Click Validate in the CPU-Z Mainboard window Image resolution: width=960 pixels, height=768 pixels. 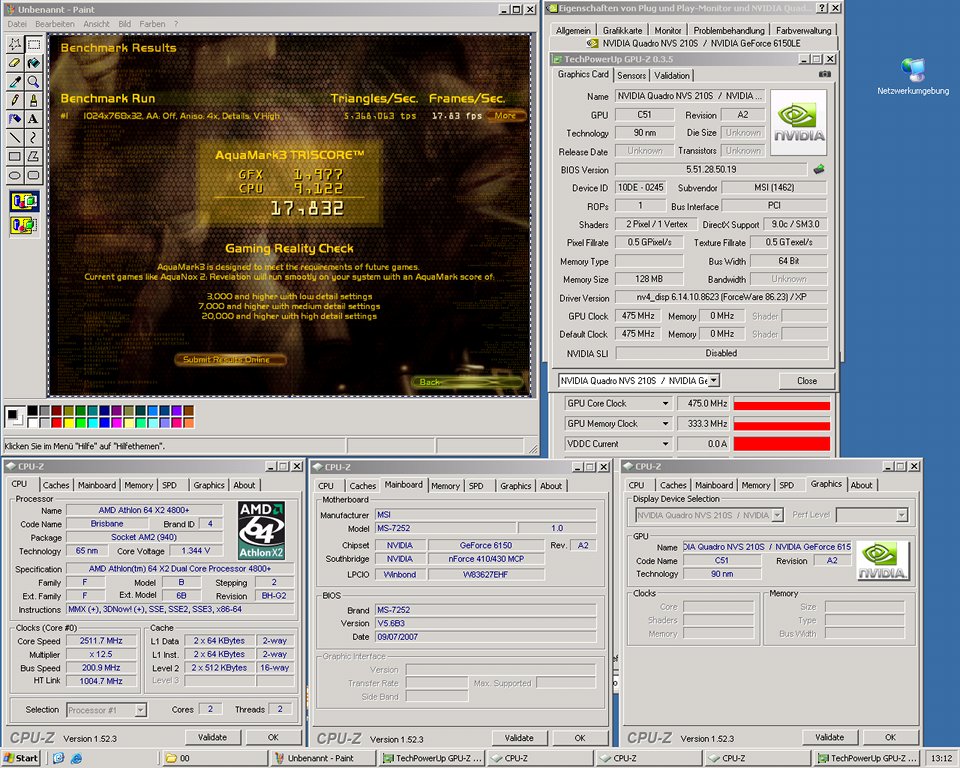pyautogui.click(x=519, y=738)
